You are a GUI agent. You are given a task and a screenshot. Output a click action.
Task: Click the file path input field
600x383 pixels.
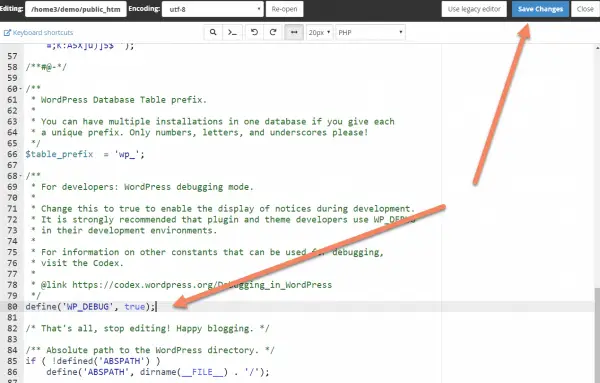click(x=76, y=9)
